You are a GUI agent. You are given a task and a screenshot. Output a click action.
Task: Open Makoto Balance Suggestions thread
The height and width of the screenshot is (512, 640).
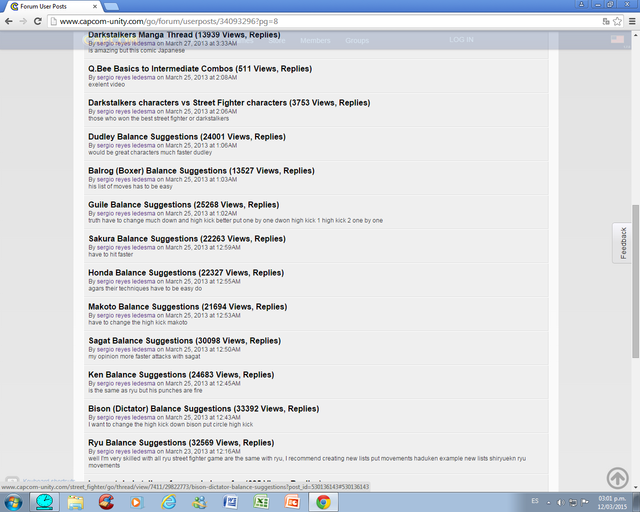tap(188, 307)
